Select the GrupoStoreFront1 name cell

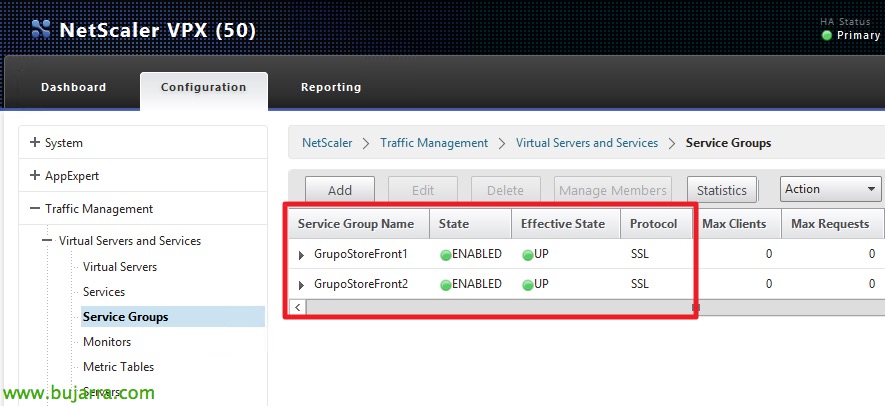click(361, 254)
